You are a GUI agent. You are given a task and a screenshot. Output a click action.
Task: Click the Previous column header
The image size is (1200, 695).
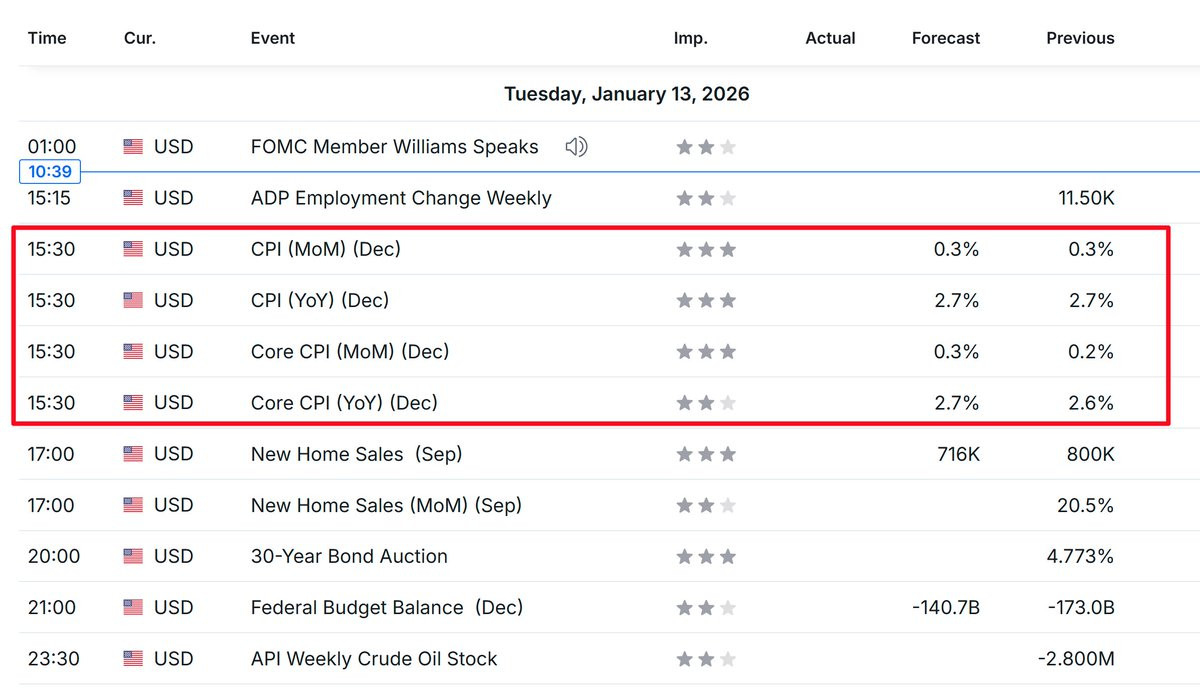(1080, 38)
